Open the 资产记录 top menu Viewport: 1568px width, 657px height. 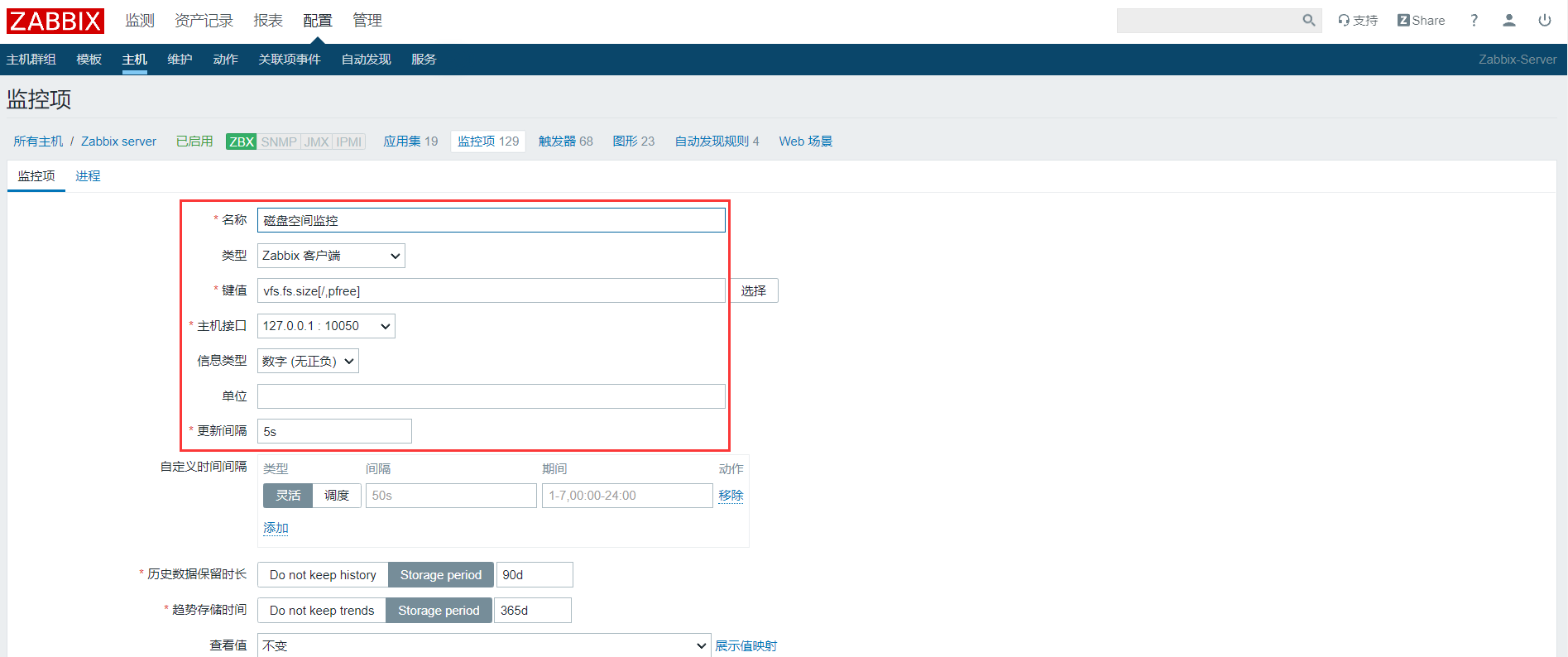click(x=204, y=21)
